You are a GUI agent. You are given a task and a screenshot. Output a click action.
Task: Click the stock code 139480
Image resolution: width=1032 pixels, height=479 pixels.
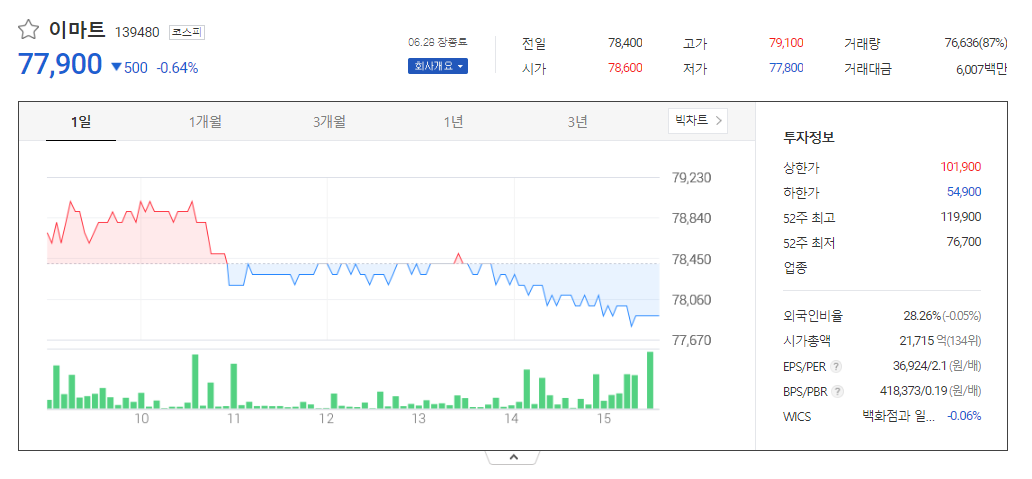click(x=137, y=32)
